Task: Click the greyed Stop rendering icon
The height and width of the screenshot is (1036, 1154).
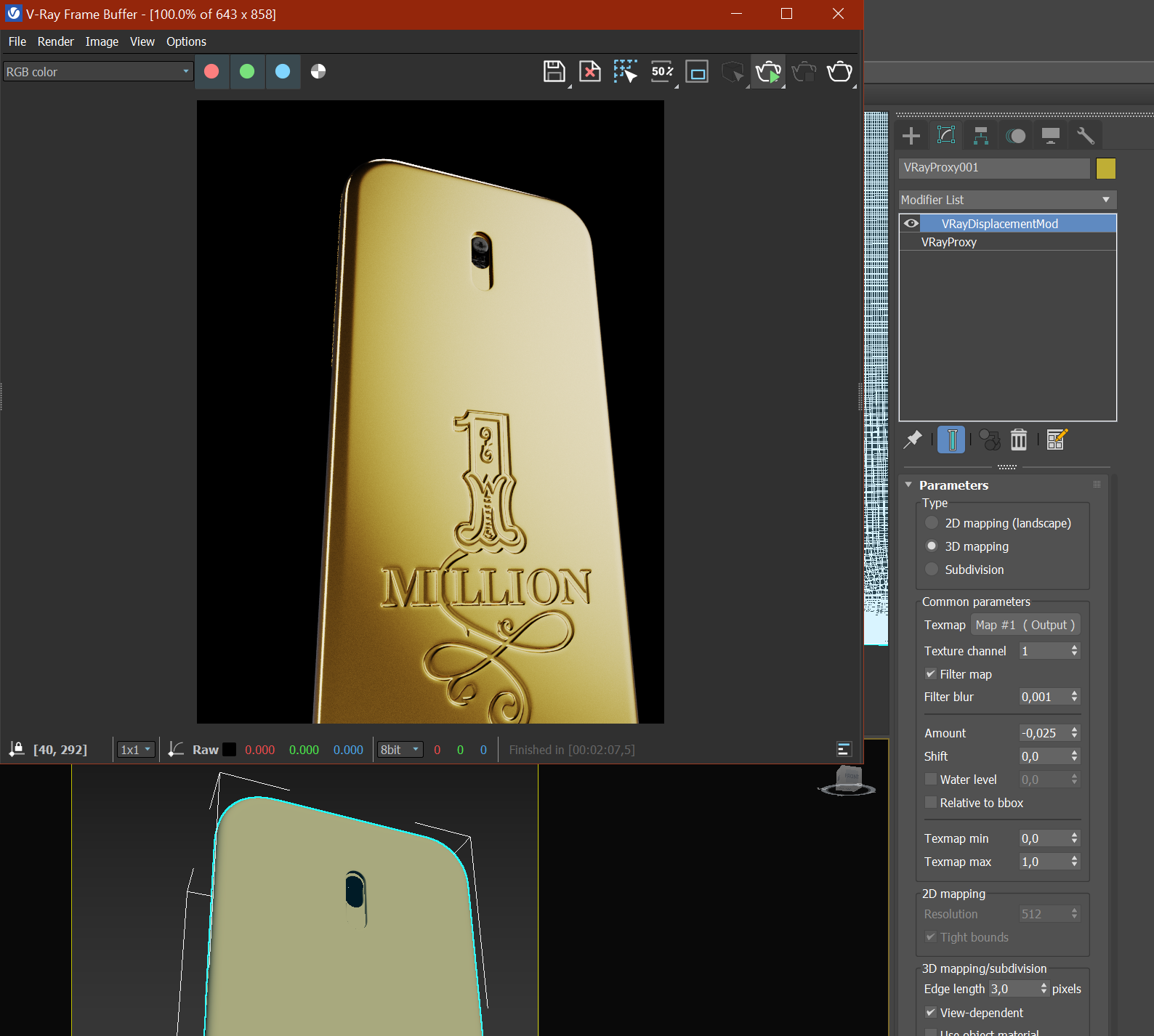Action: click(733, 72)
